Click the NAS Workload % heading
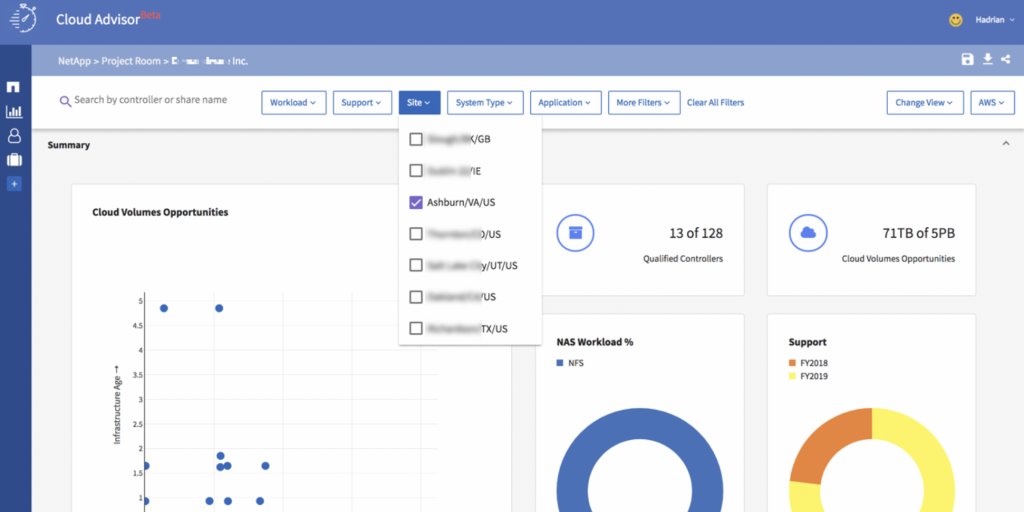This screenshot has width=1024, height=512. tap(594, 342)
